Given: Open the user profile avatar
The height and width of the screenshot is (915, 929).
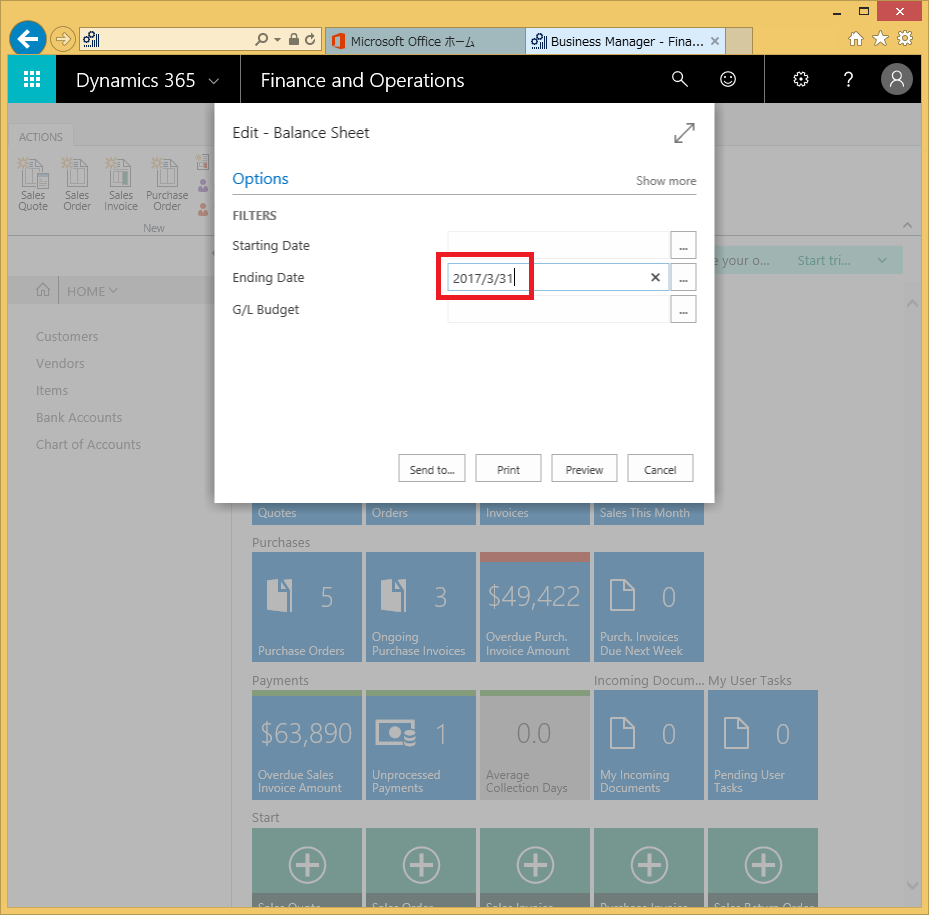Looking at the screenshot, I should (896, 79).
